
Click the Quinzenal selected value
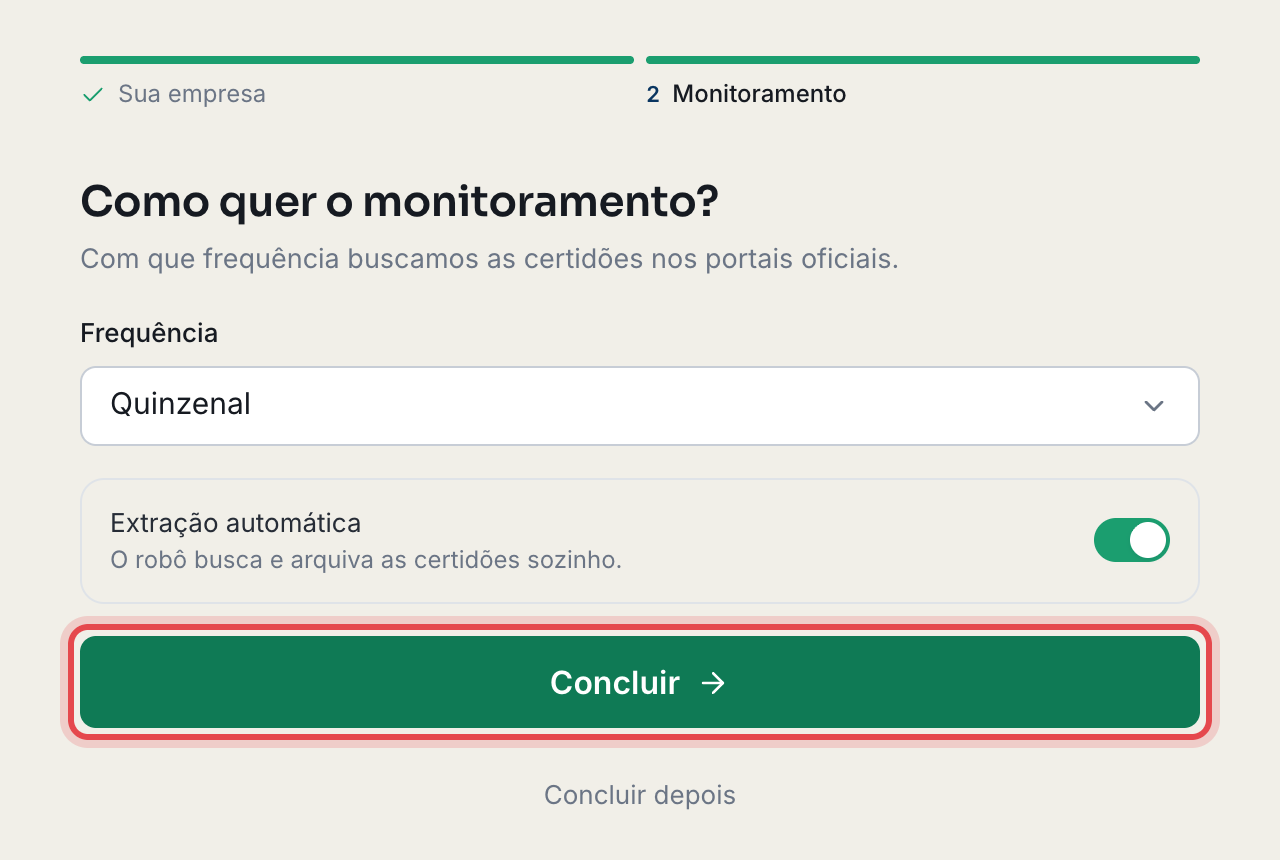coord(181,404)
